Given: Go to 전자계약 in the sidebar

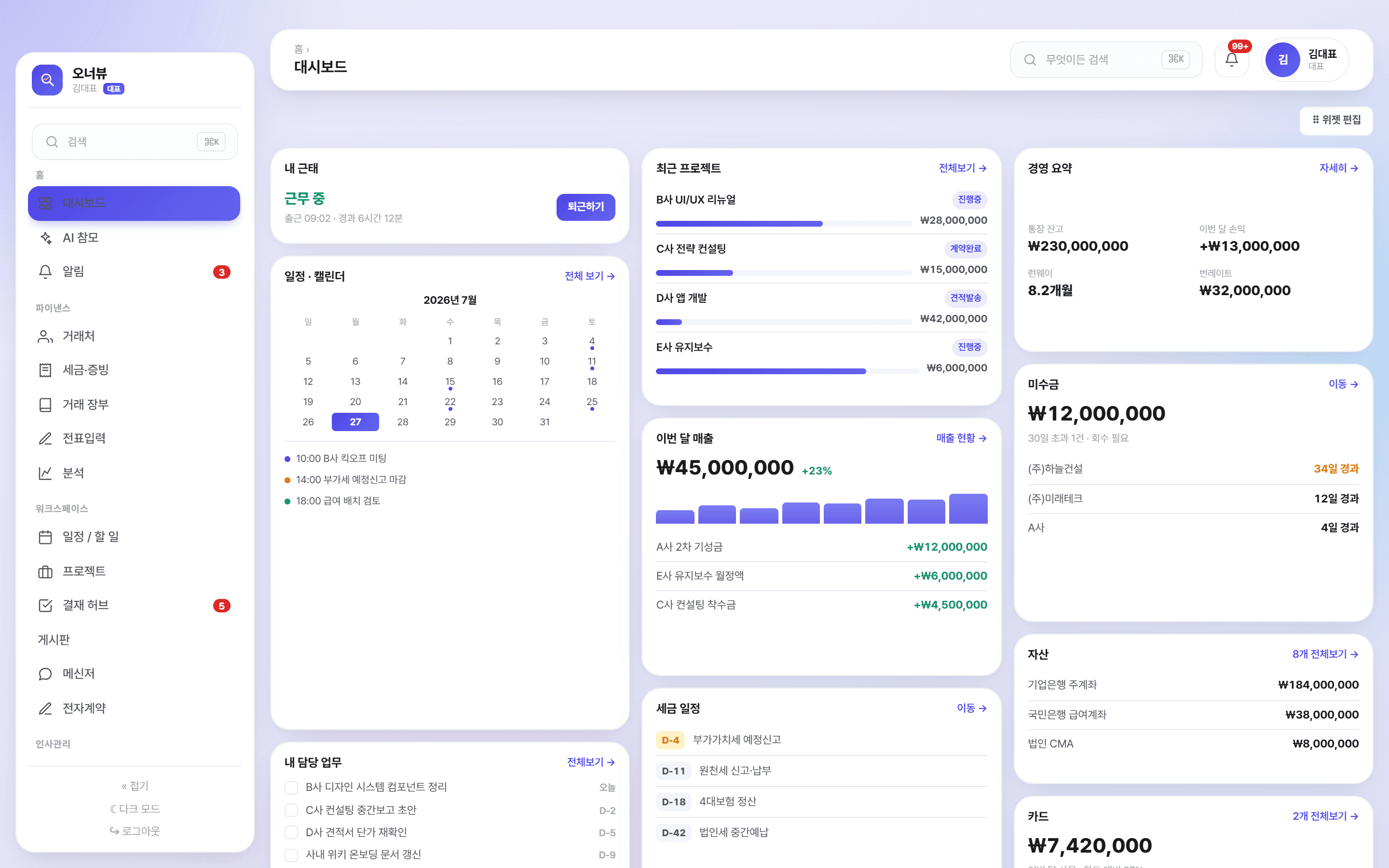Looking at the screenshot, I should pyautogui.click(x=134, y=708).
